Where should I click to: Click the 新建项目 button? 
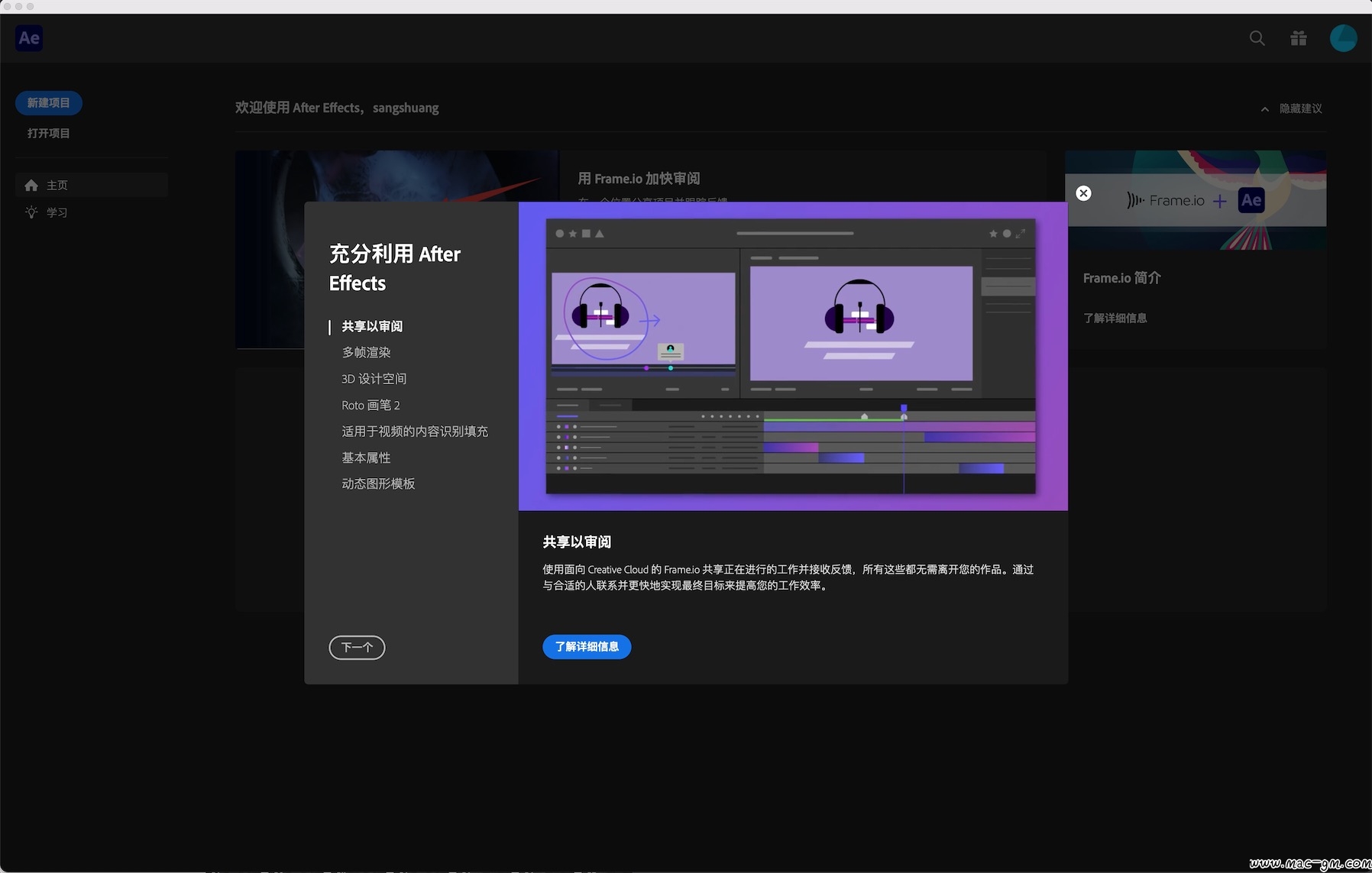(49, 103)
